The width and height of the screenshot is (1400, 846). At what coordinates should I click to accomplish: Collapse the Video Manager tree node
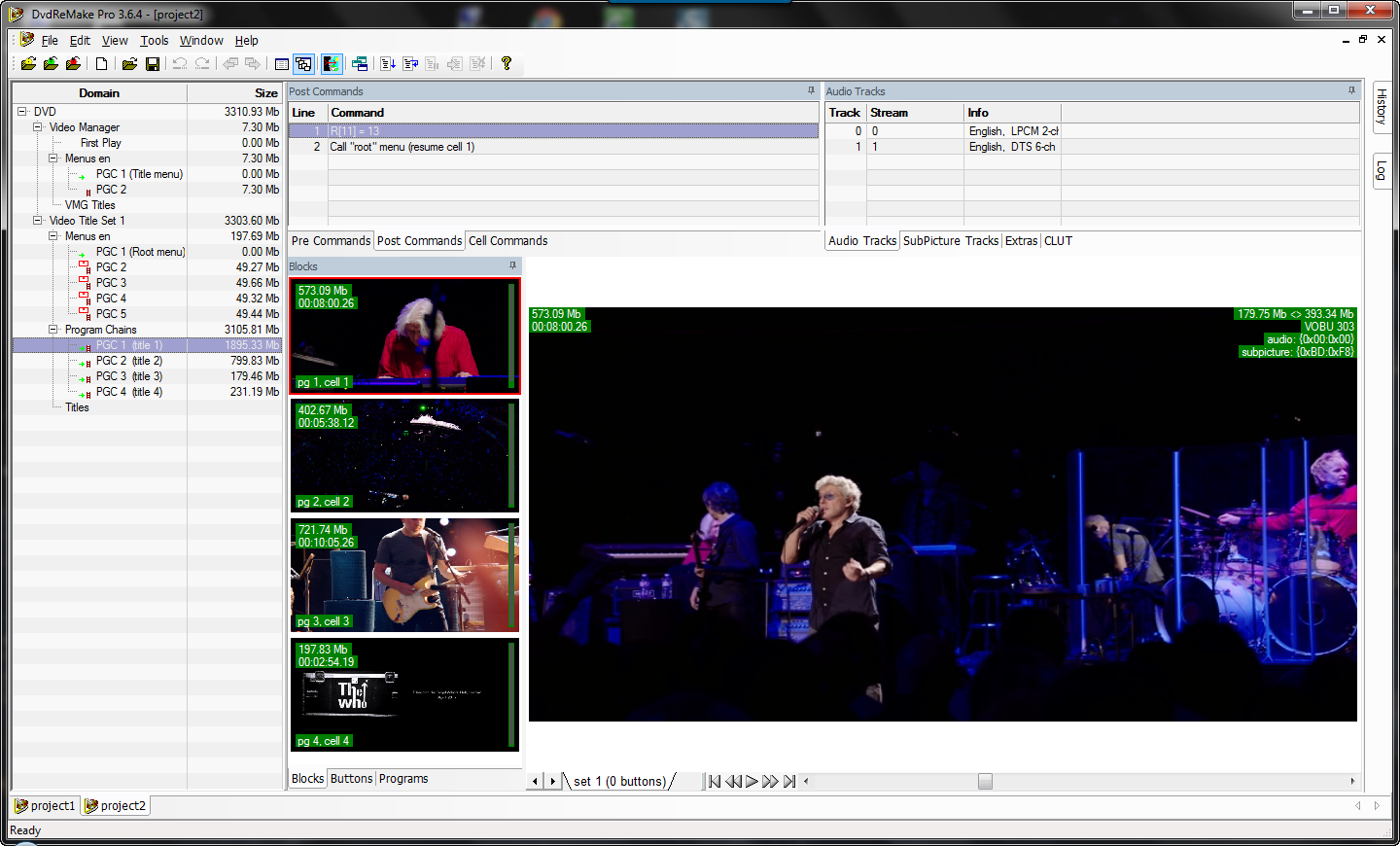(38, 127)
